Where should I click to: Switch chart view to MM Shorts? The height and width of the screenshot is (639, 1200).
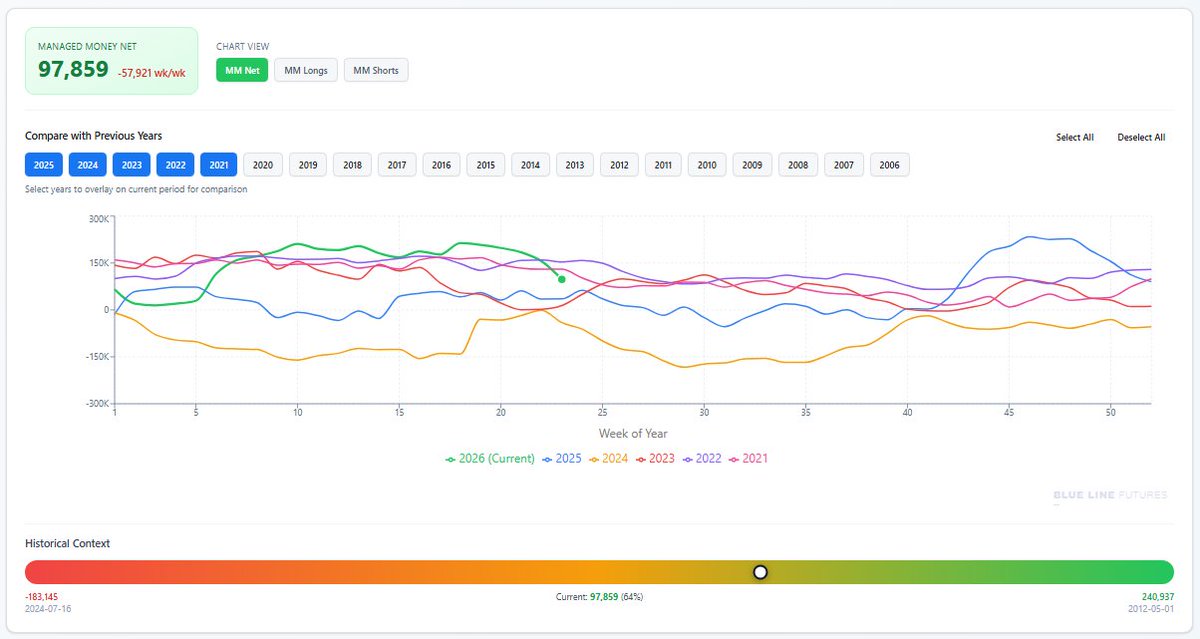click(376, 70)
